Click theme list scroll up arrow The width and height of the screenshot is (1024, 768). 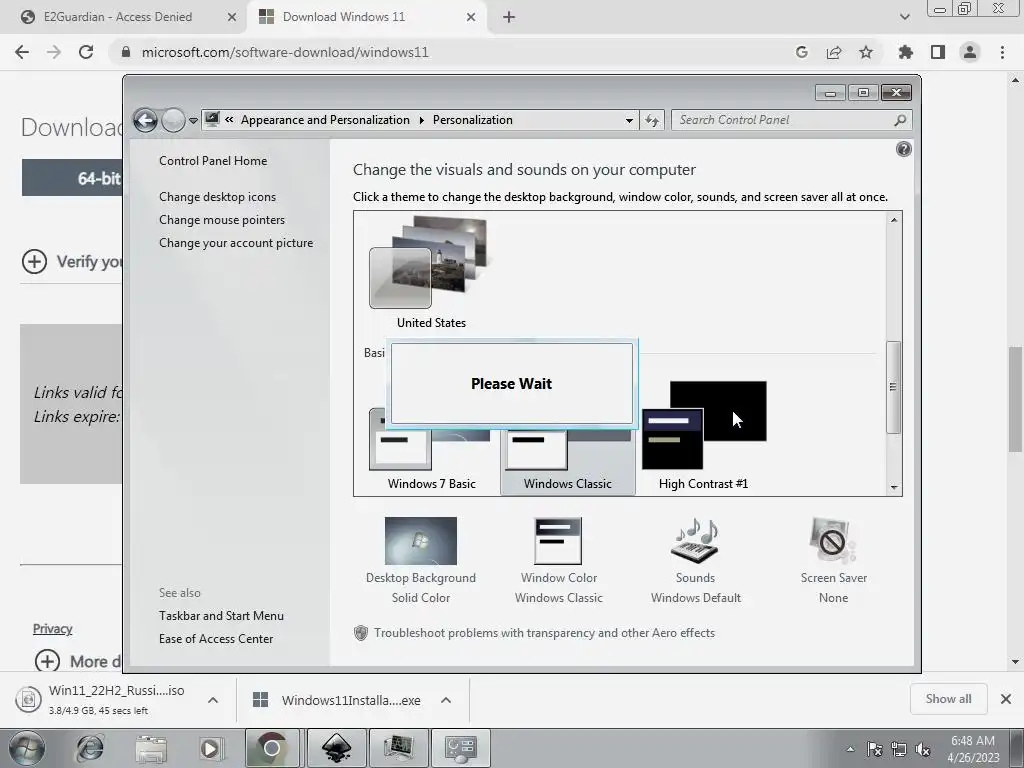tap(893, 220)
